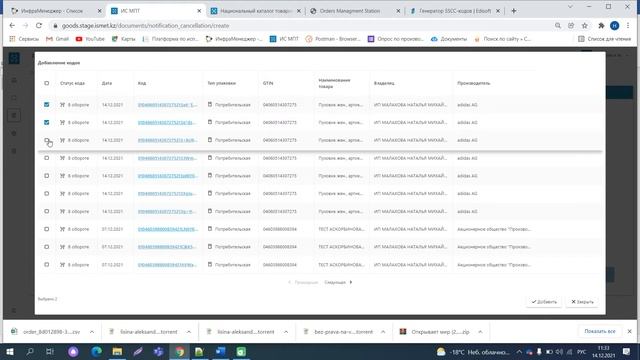
Task: Open Microsoft Edge from taskbar
Action: [x=96, y=351]
